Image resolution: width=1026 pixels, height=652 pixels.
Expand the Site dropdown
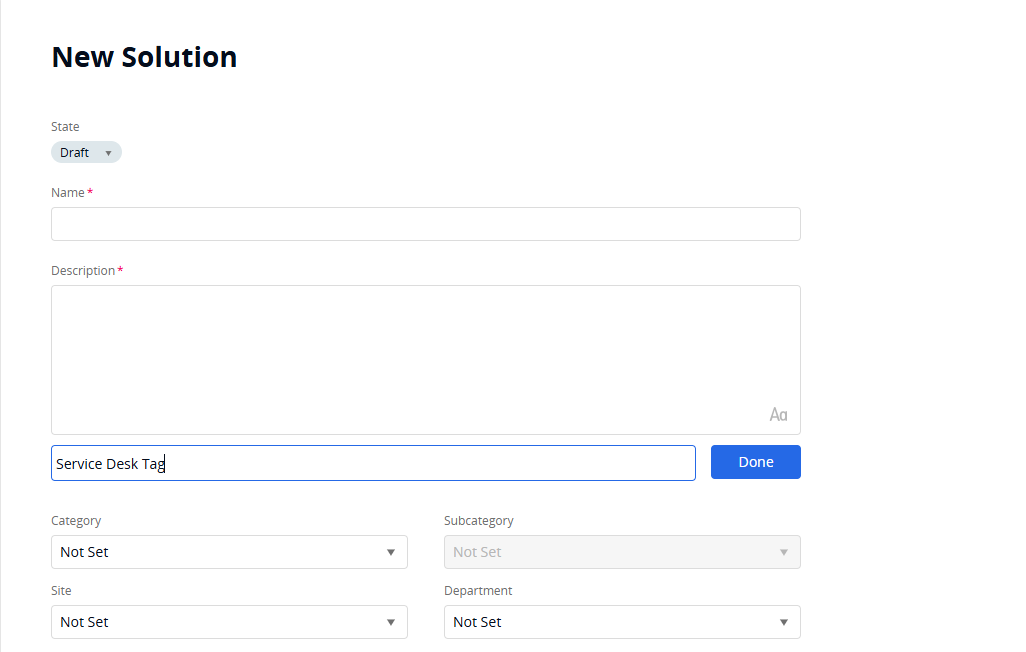tap(229, 622)
